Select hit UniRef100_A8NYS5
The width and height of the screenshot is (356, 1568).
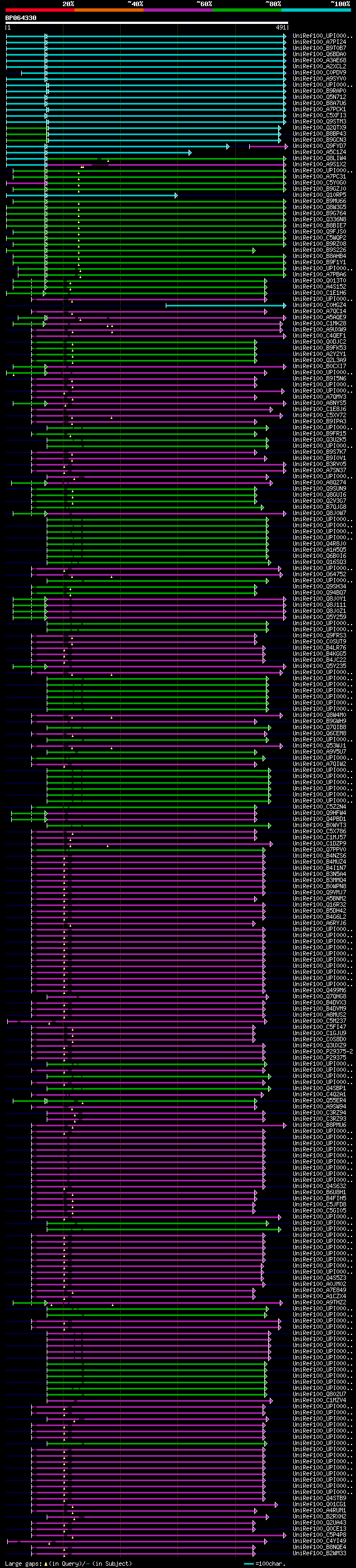click(319, 403)
